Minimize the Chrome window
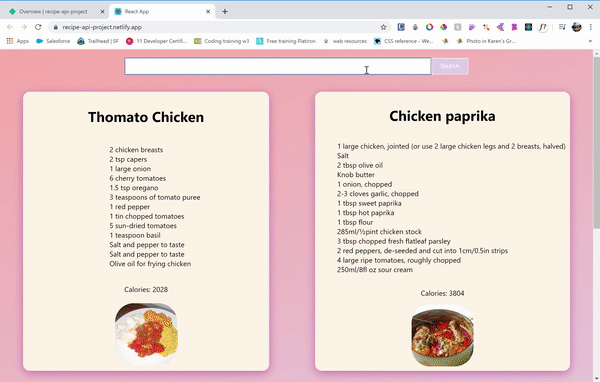Image resolution: width=600 pixels, height=382 pixels. tap(549, 7)
